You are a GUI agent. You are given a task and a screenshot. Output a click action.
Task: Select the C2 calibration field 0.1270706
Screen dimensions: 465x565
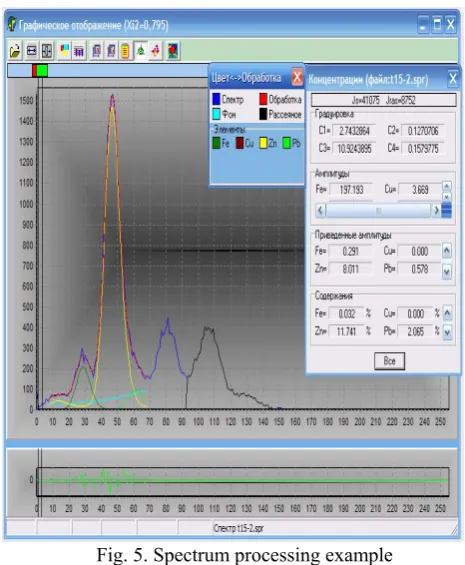[x=423, y=131]
